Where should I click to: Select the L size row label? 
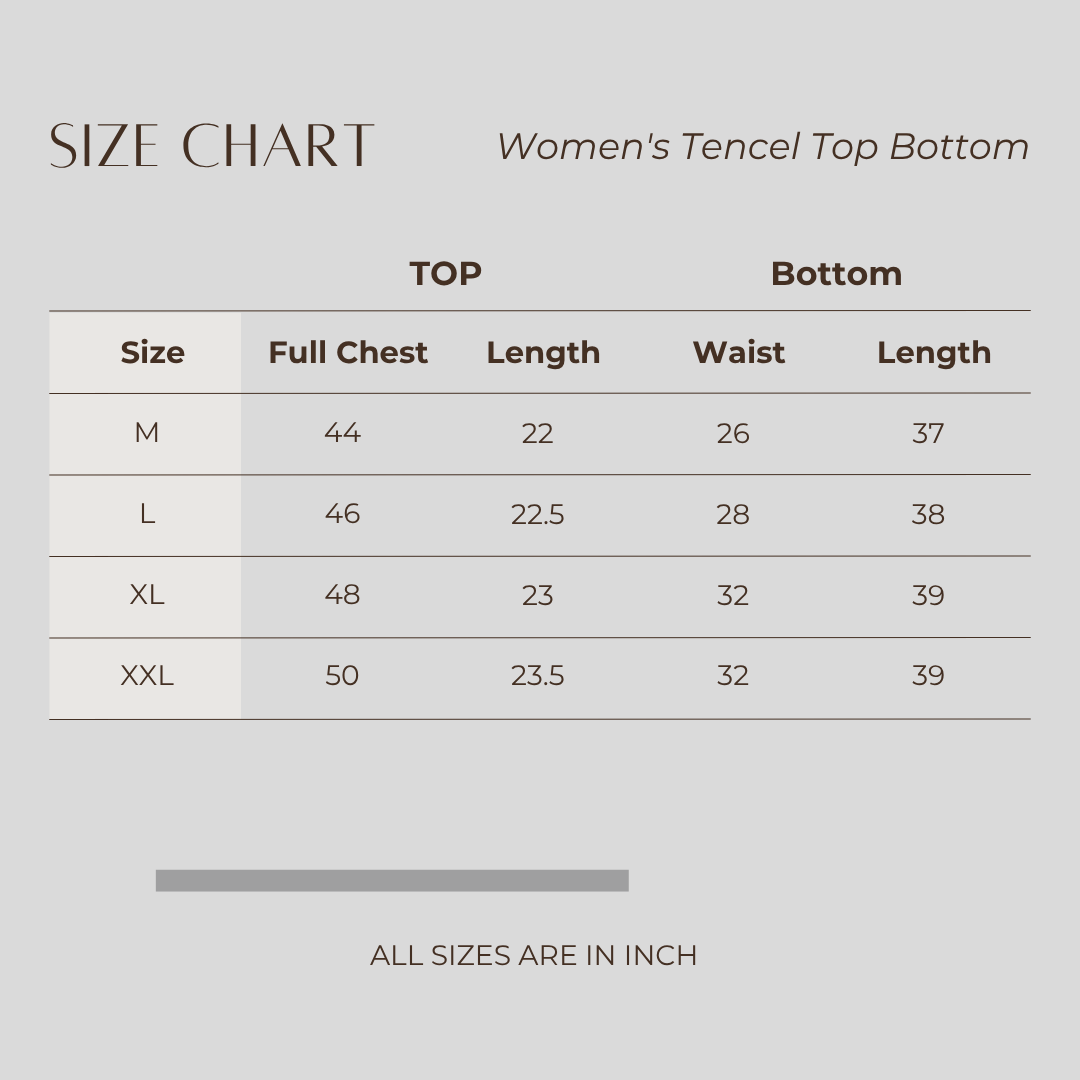point(147,514)
